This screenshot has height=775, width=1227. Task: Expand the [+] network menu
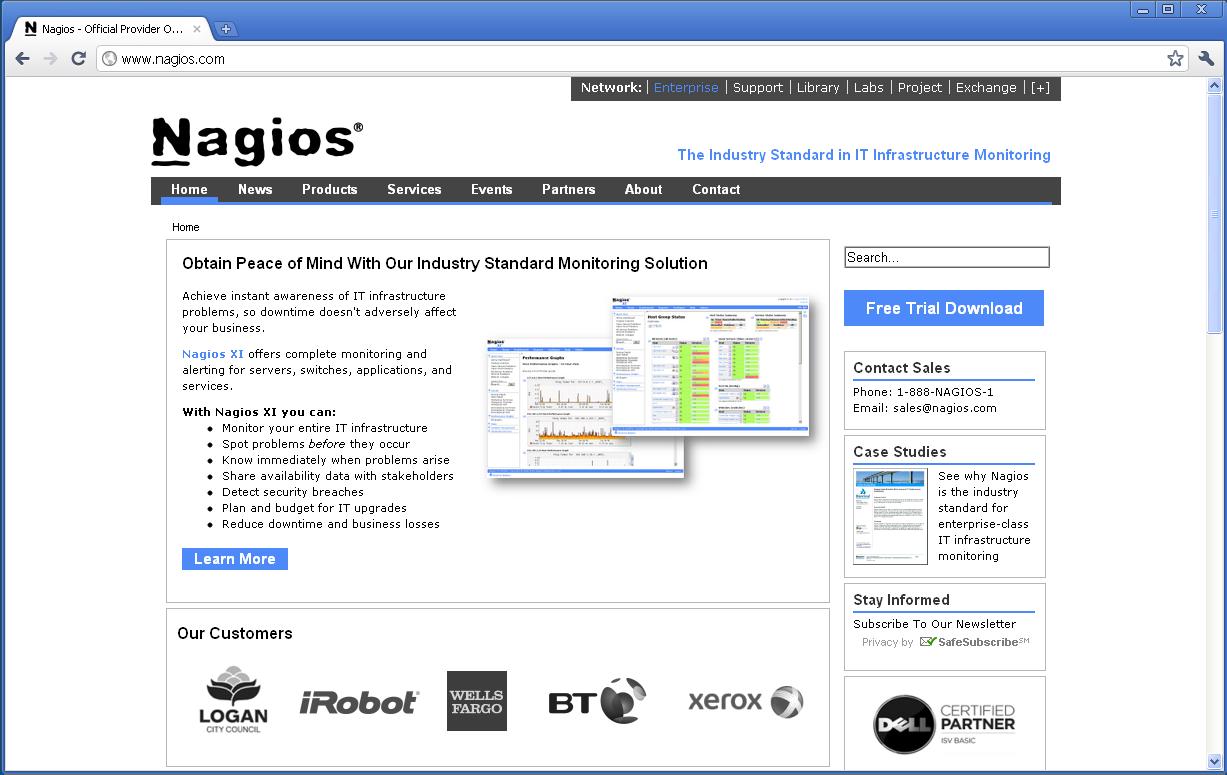[x=1040, y=88]
